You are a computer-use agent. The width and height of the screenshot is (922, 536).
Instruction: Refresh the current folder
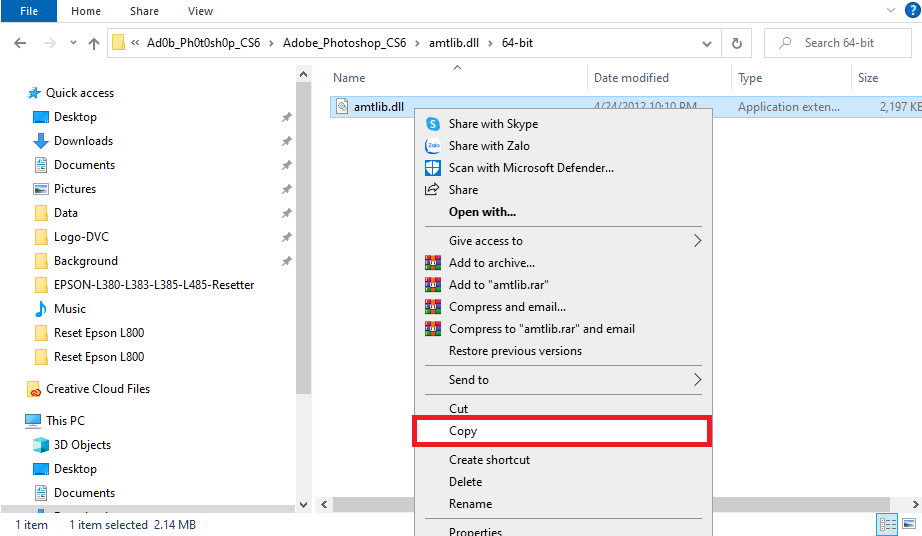pos(736,43)
